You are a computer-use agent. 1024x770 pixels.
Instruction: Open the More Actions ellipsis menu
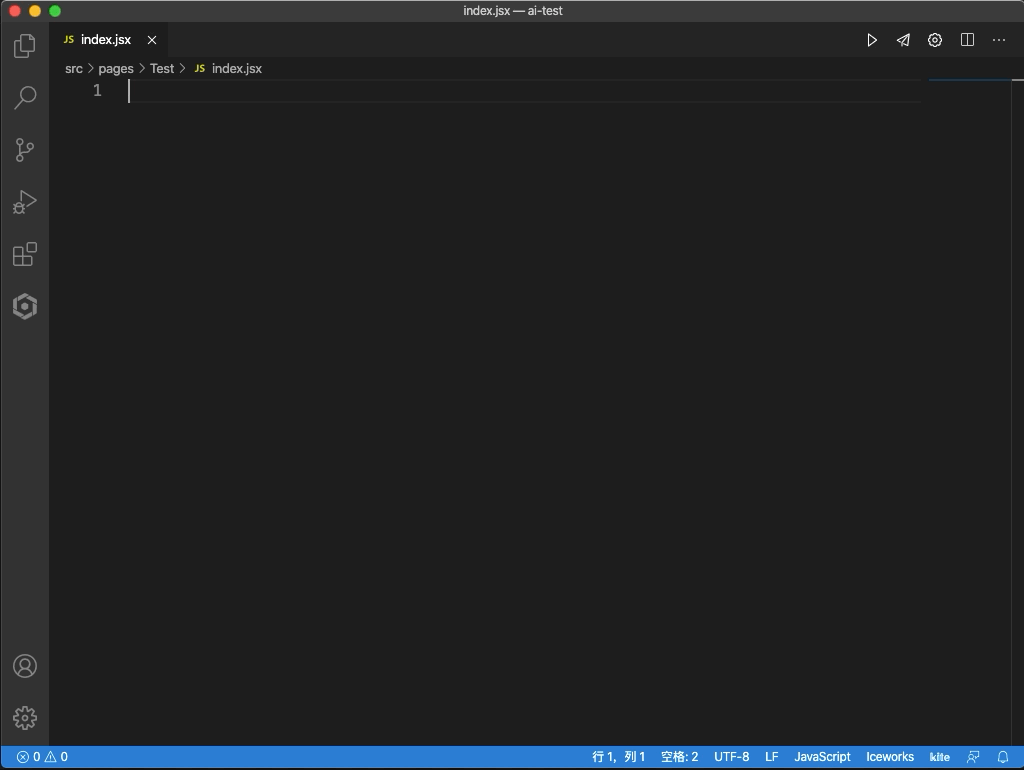[999, 40]
